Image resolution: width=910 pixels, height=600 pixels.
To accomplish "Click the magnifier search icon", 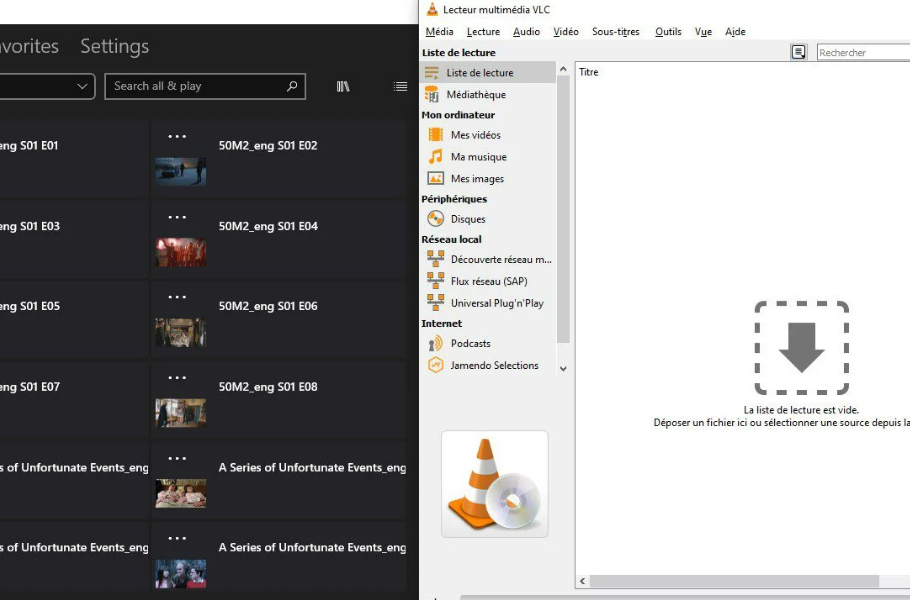I will tap(292, 86).
